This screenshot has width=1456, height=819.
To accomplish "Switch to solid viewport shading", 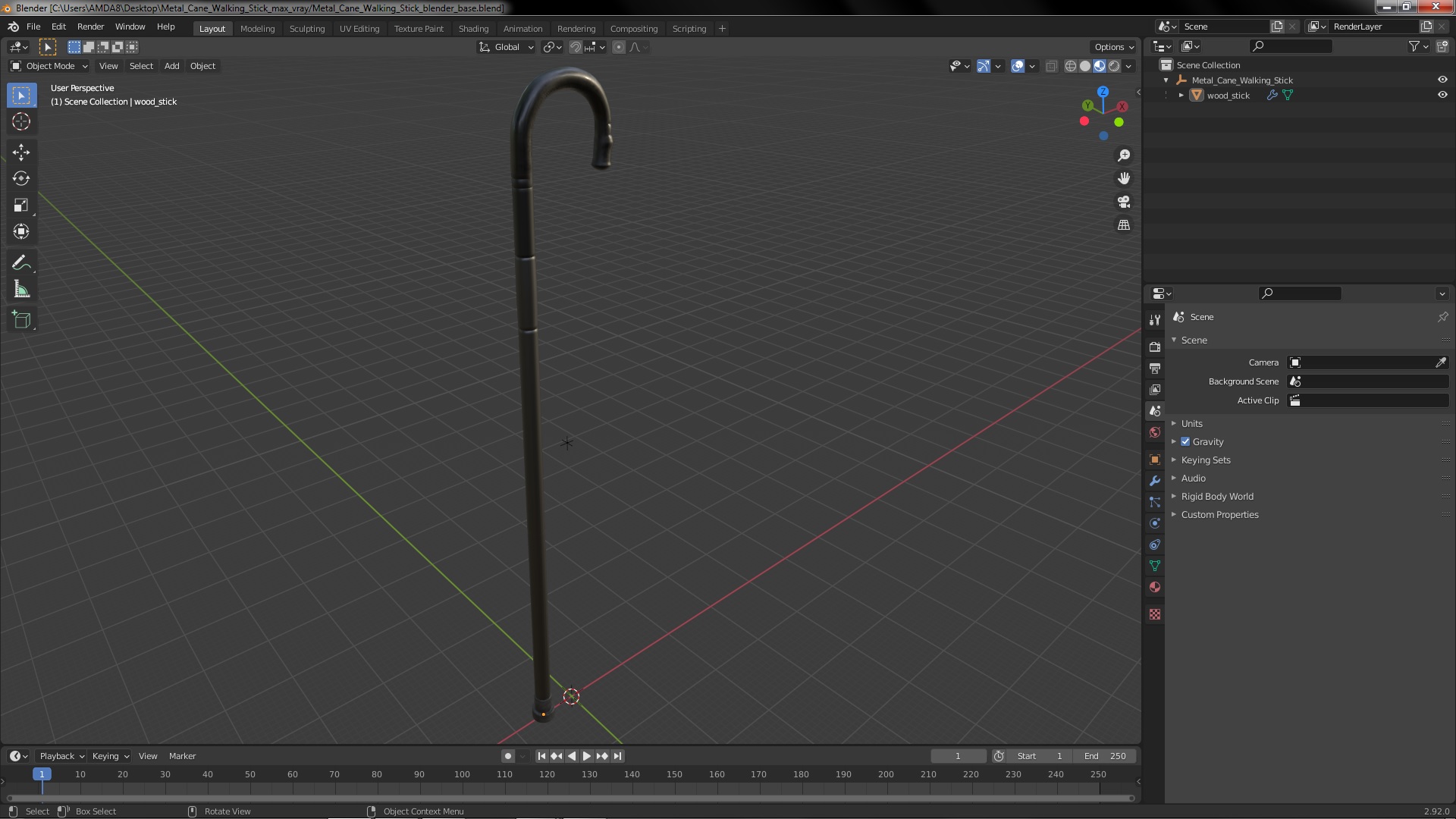I will click(1085, 66).
